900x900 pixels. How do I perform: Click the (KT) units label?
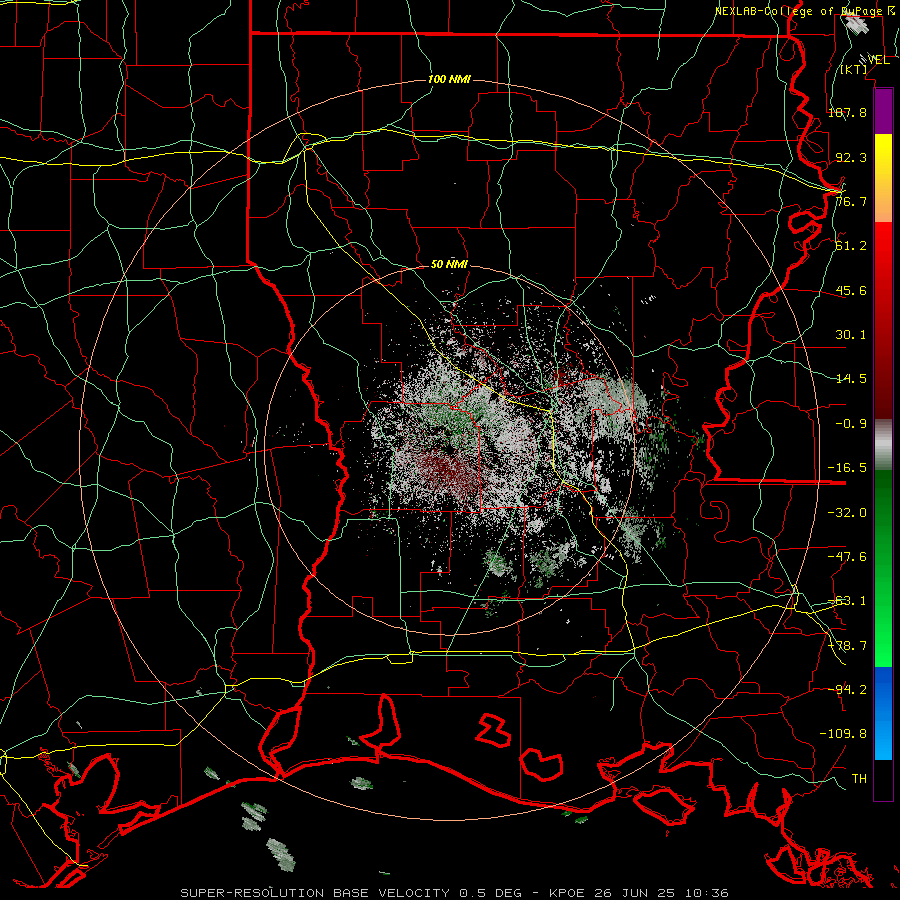coord(854,69)
